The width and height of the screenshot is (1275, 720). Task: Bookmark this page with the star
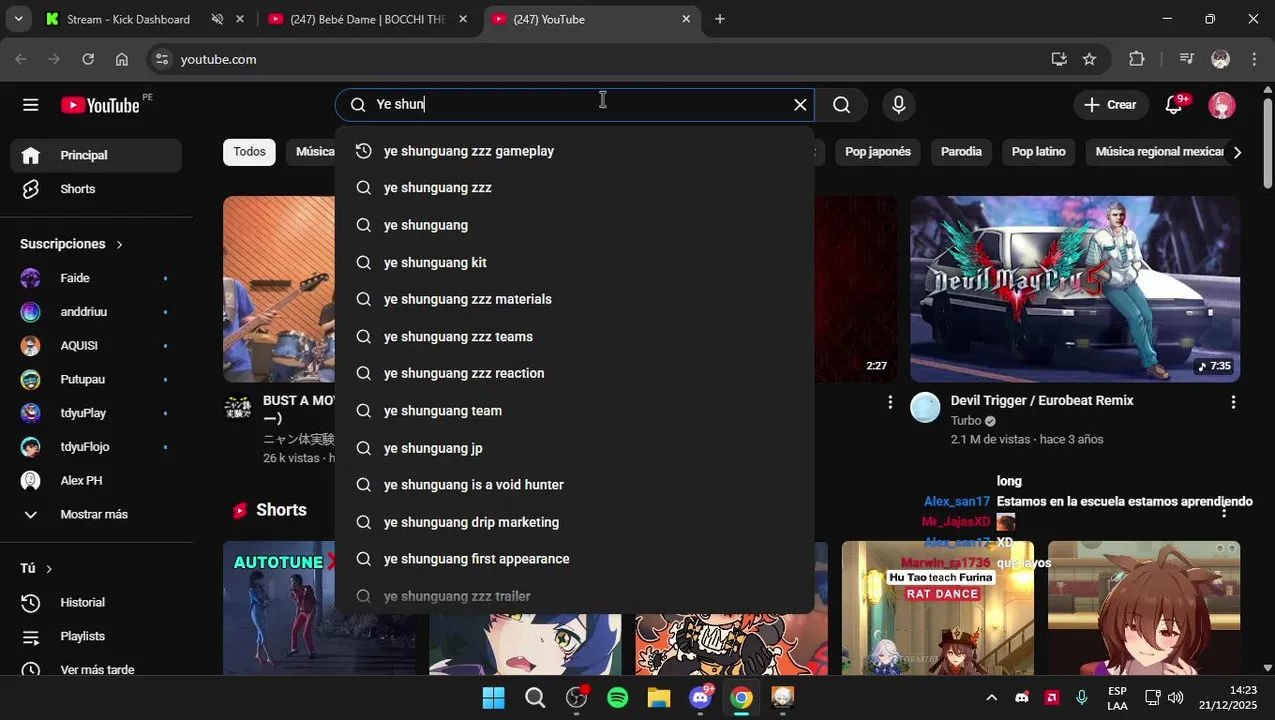click(1089, 59)
